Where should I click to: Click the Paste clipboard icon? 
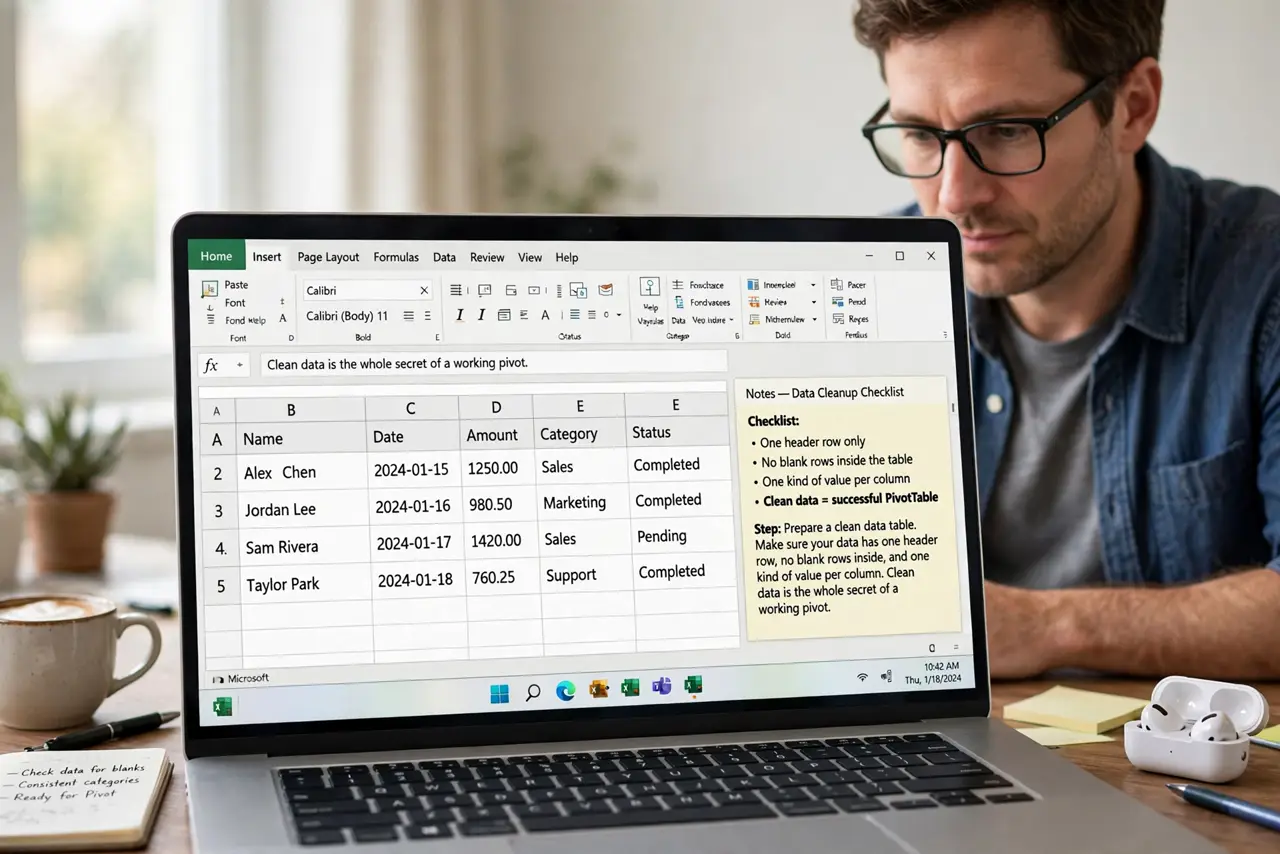pos(210,289)
